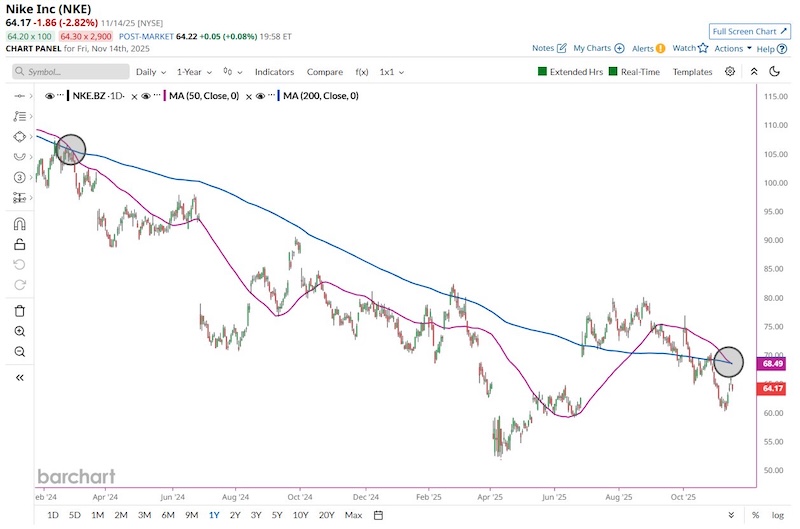Click the lock drawings icon
This screenshot has height=529, width=800.
(19, 244)
